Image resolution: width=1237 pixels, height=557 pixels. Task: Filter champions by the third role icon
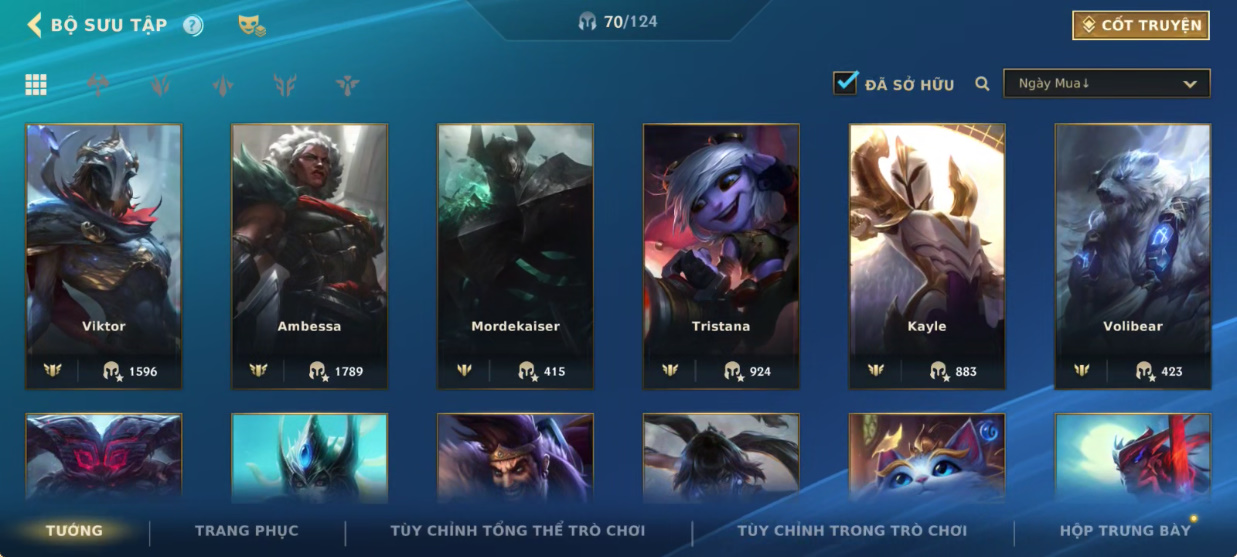click(x=160, y=85)
